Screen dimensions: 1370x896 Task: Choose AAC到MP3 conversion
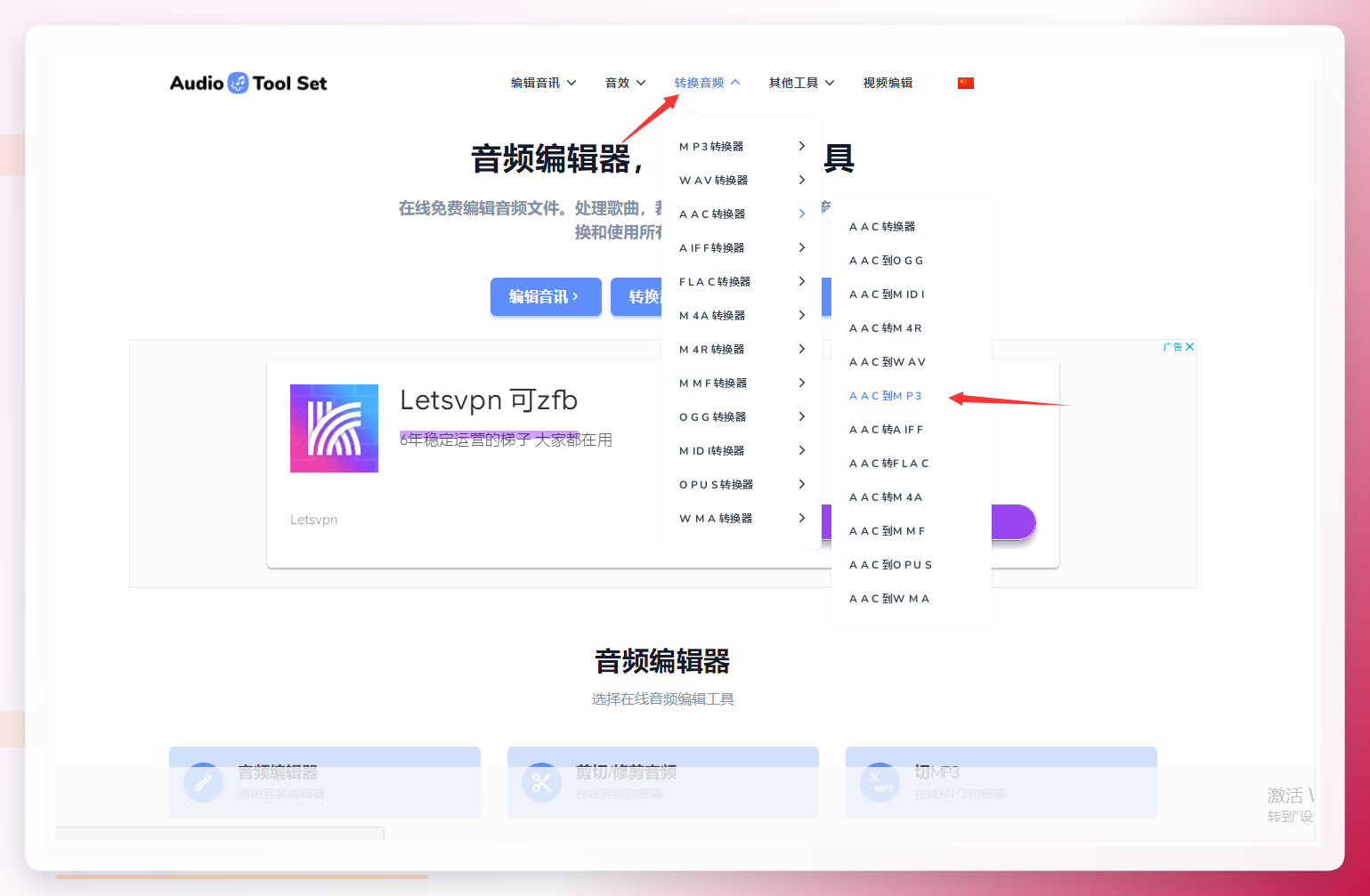click(x=885, y=395)
